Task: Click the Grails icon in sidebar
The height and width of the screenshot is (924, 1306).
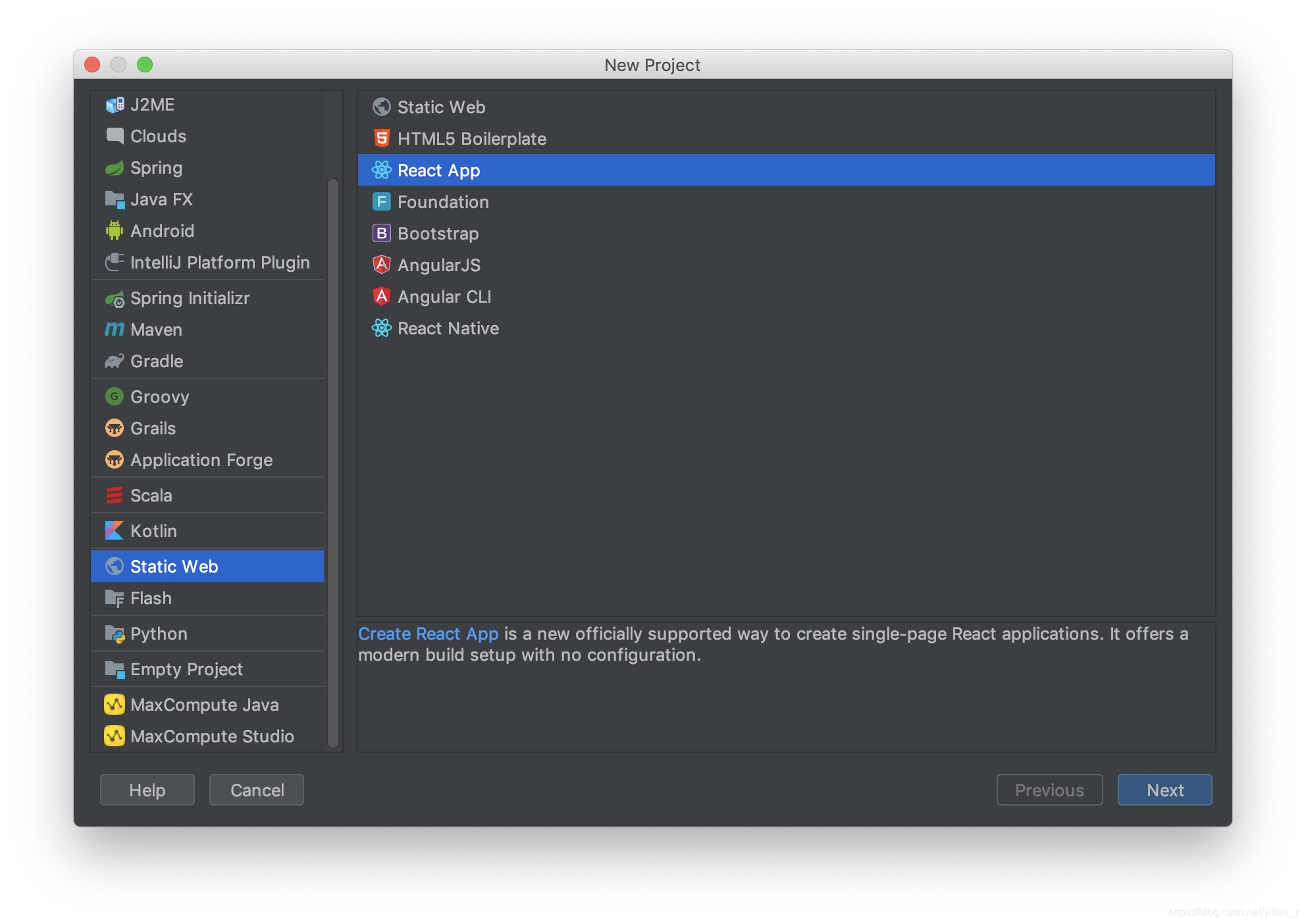Action: point(114,428)
